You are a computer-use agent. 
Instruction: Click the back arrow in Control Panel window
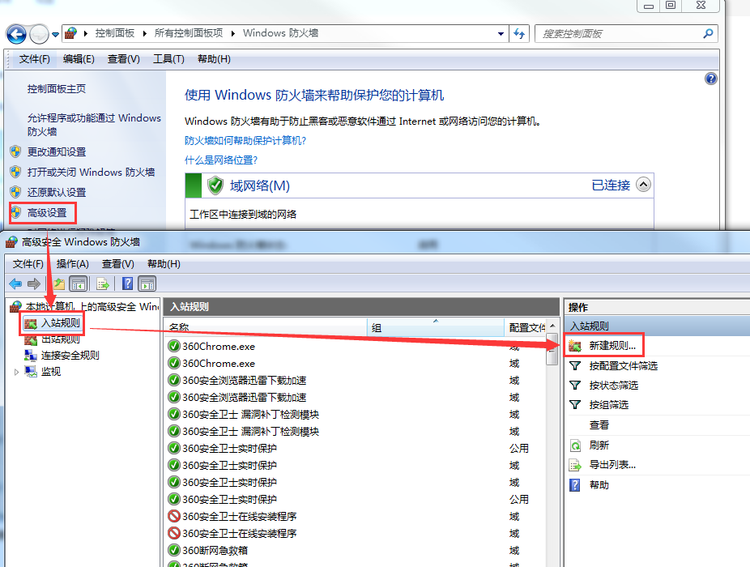(x=17, y=34)
